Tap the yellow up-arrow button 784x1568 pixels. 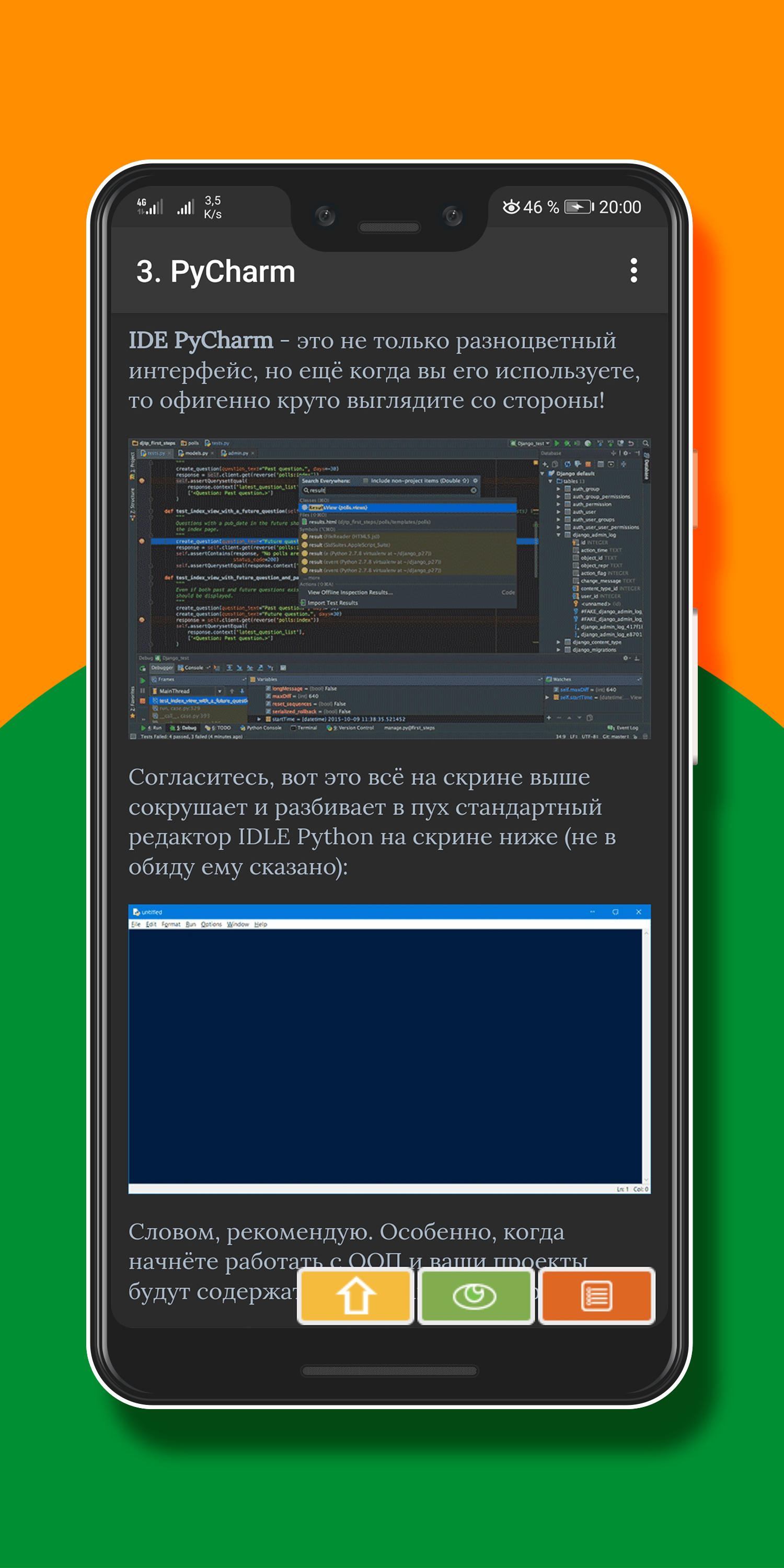click(x=355, y=1296)
